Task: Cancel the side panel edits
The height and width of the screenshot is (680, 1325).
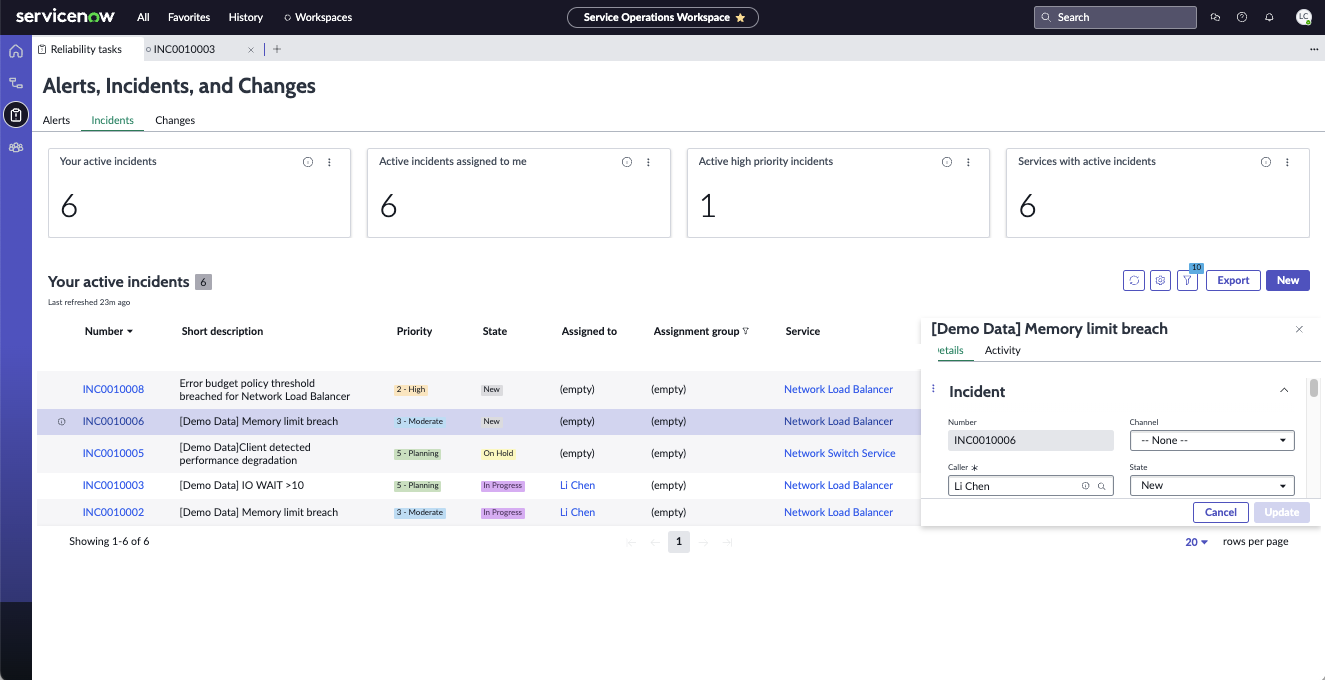Action: coord(1221,512)
